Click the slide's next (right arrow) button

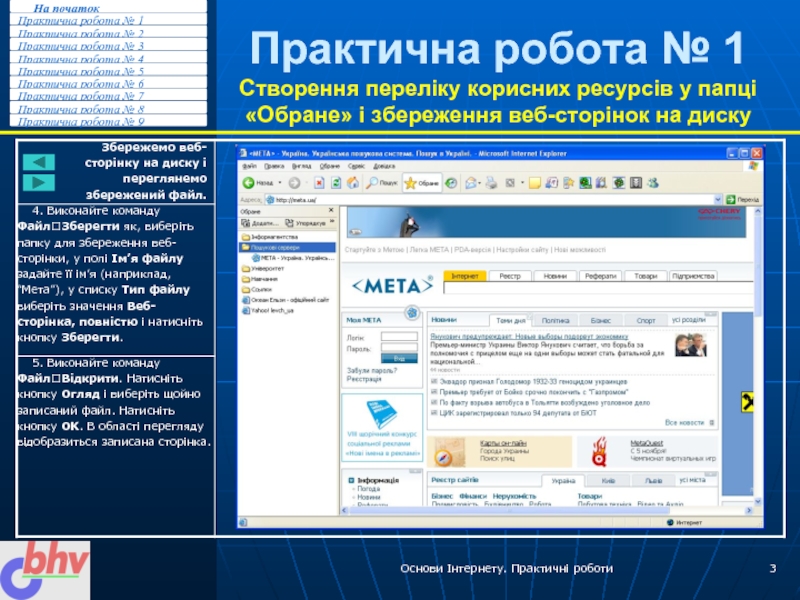(39, 183)
